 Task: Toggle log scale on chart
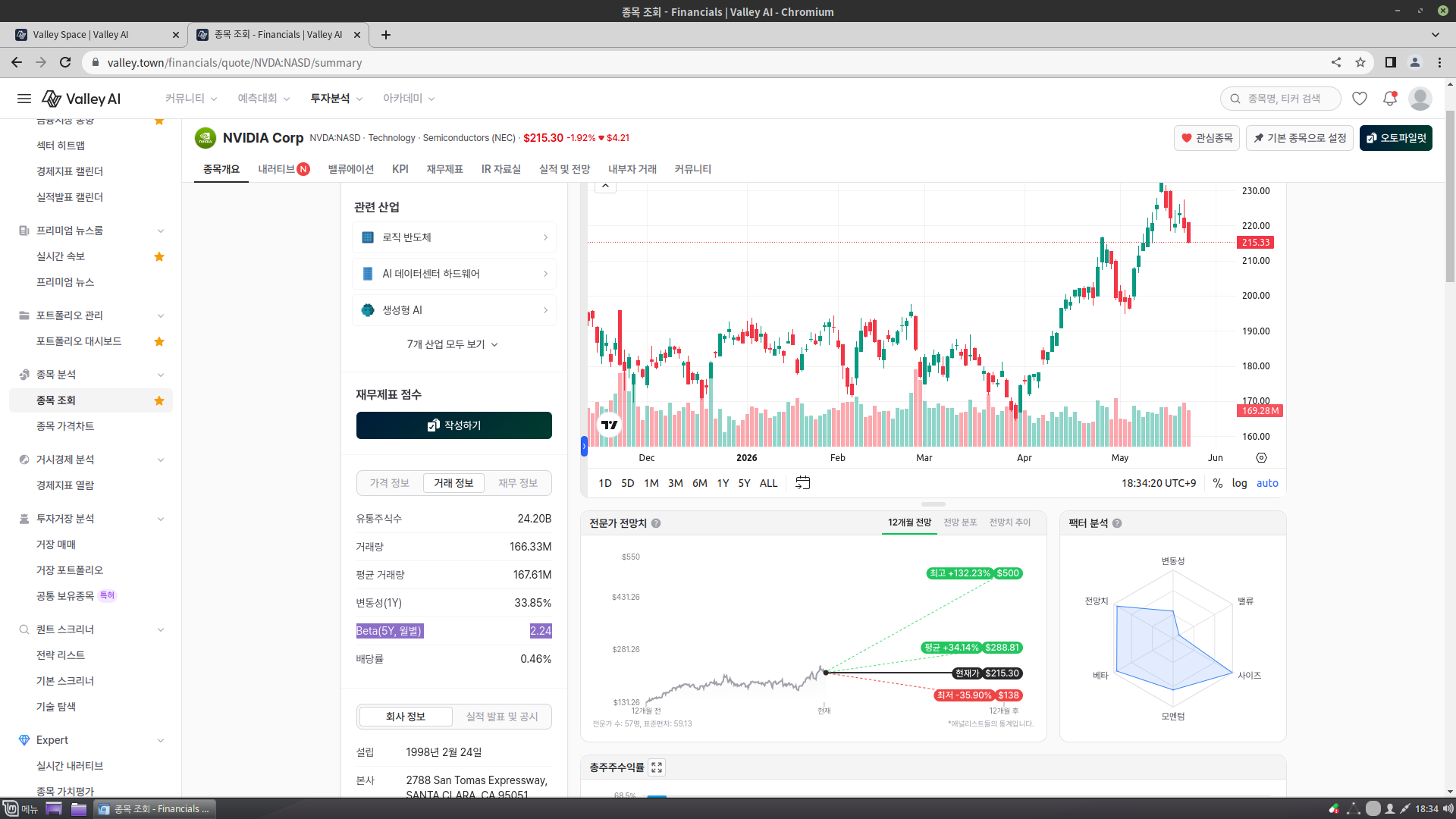tap(1239, 483)
